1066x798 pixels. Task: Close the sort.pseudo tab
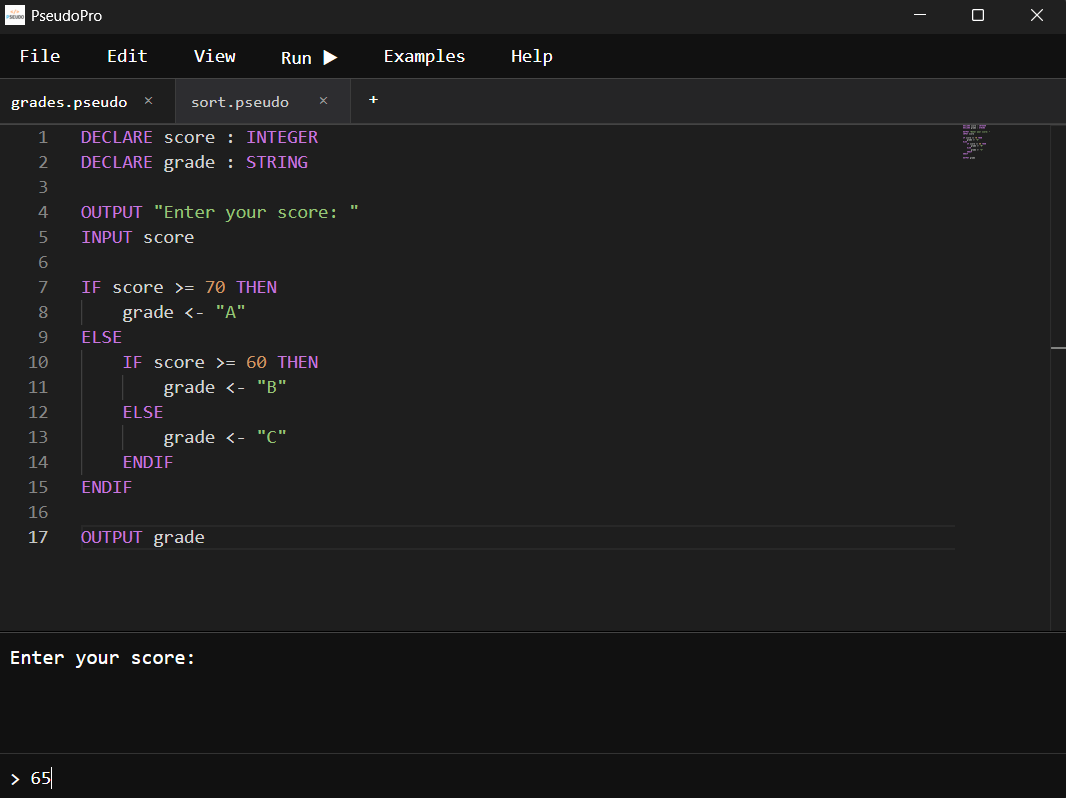[324, 101]
